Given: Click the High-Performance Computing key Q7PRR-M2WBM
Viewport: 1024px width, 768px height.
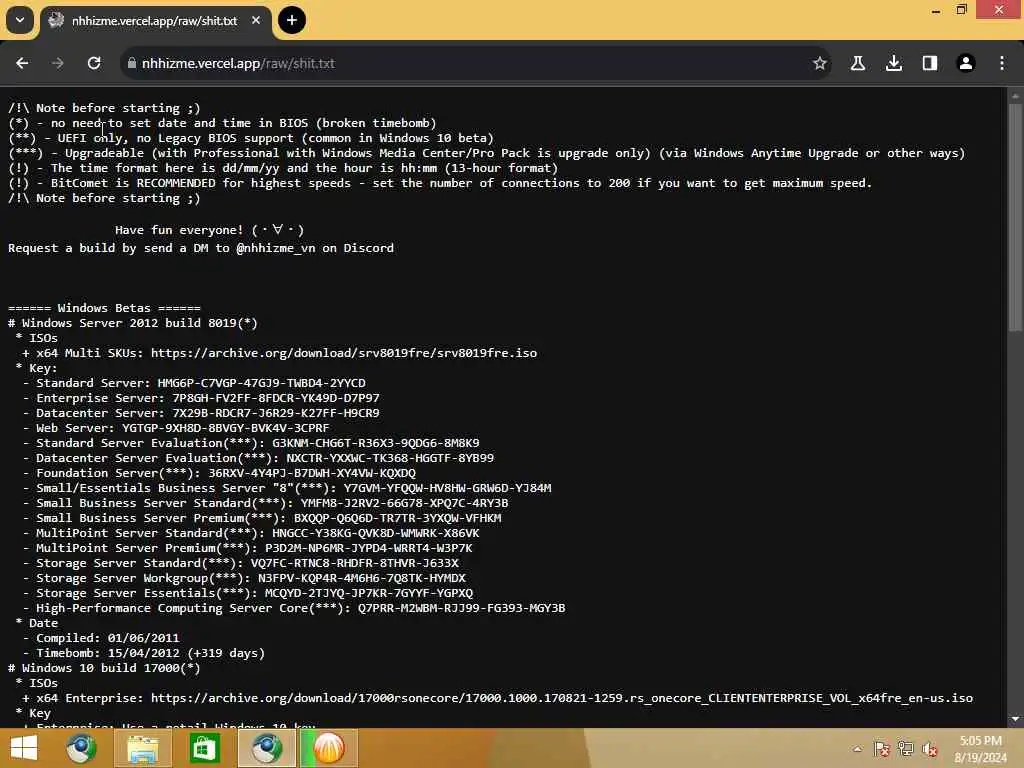Looking at the screenshot, I should tap(462, 608).
